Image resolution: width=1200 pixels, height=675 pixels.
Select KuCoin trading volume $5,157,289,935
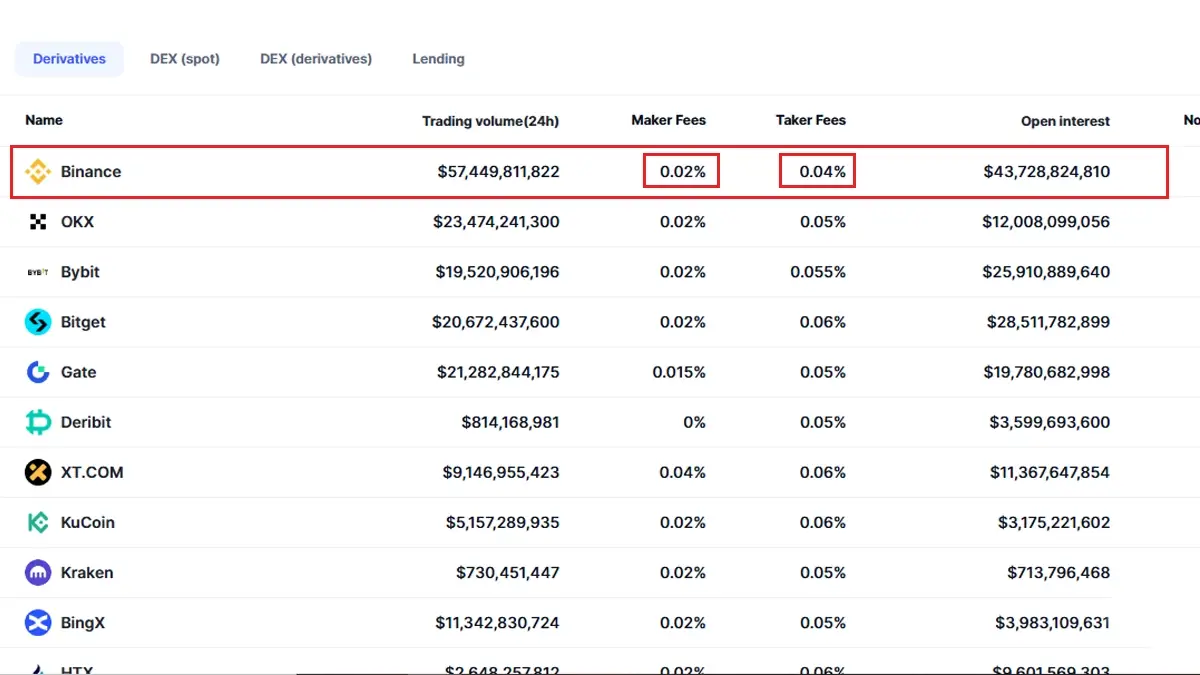(x=503, y=522)
